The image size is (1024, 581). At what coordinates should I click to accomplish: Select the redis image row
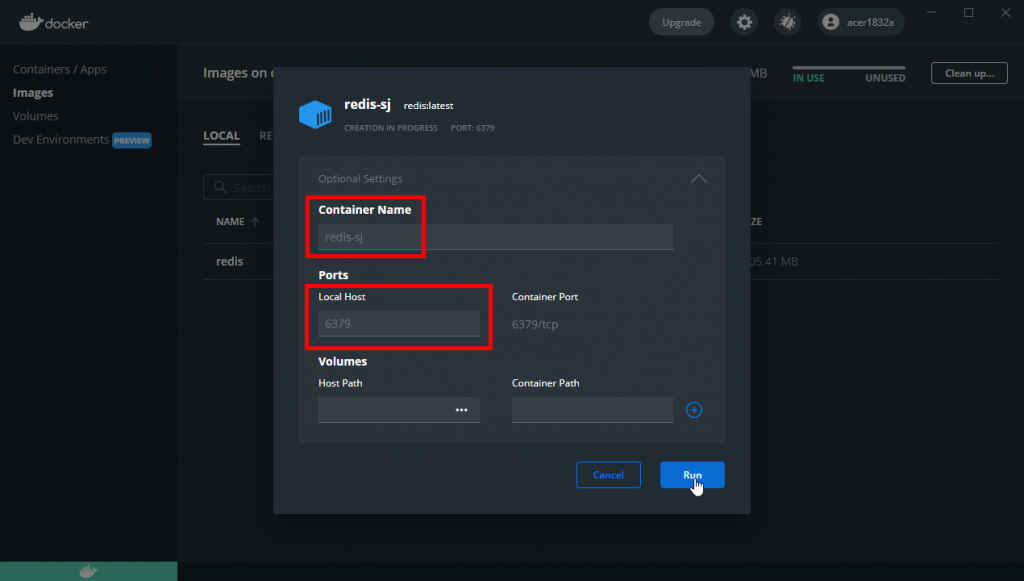pyautogui.click(x=600, y=262)
